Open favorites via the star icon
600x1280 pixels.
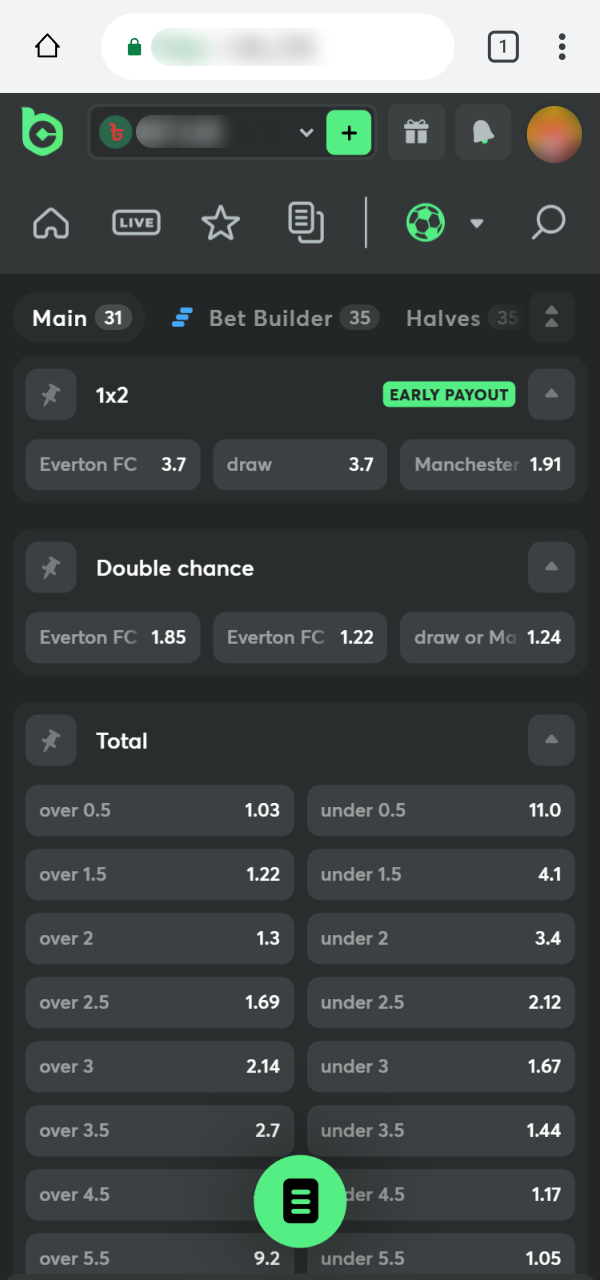click(x=220, y=223)
